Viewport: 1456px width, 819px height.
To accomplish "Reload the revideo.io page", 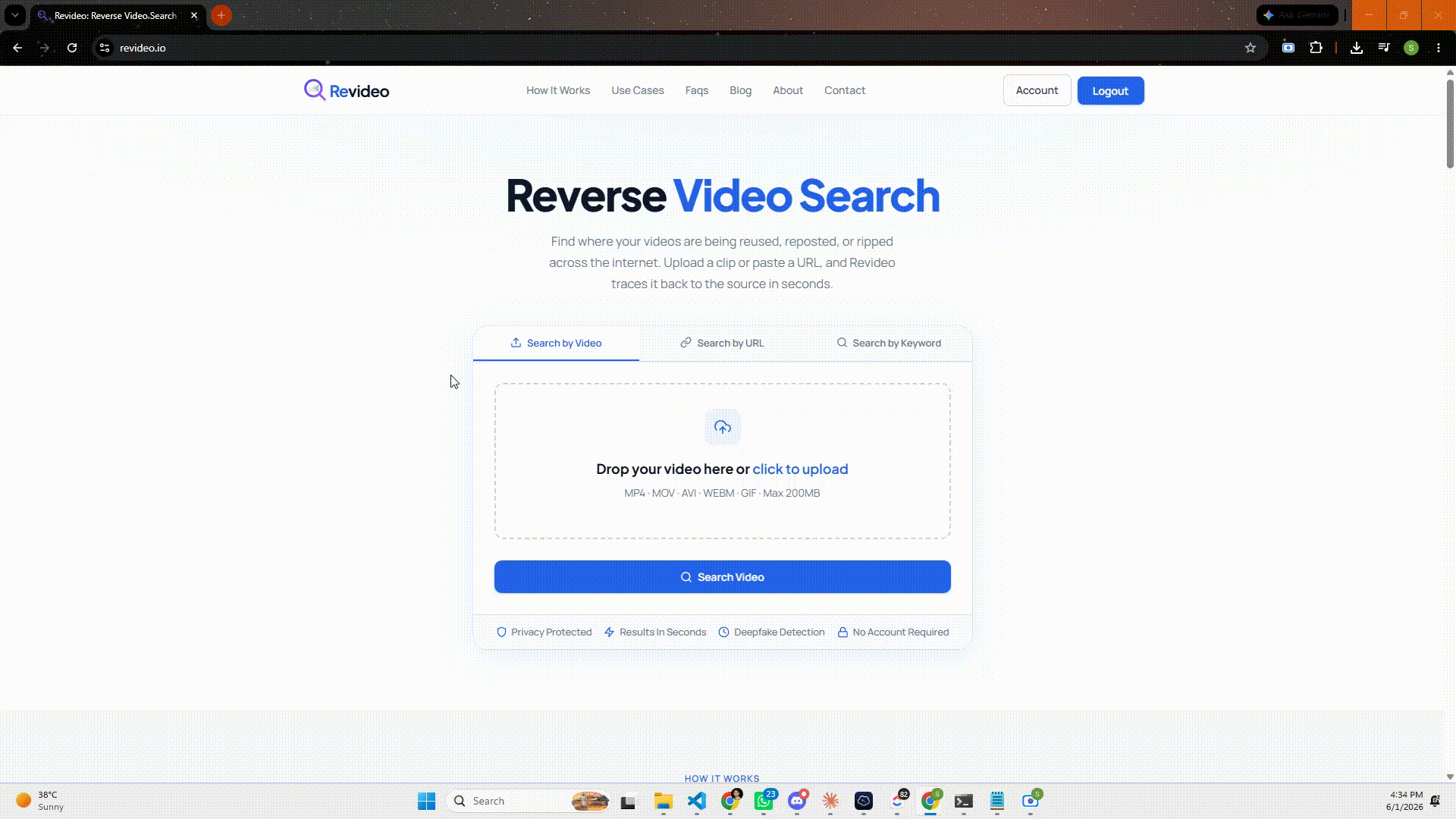I will tap(72, 48).
